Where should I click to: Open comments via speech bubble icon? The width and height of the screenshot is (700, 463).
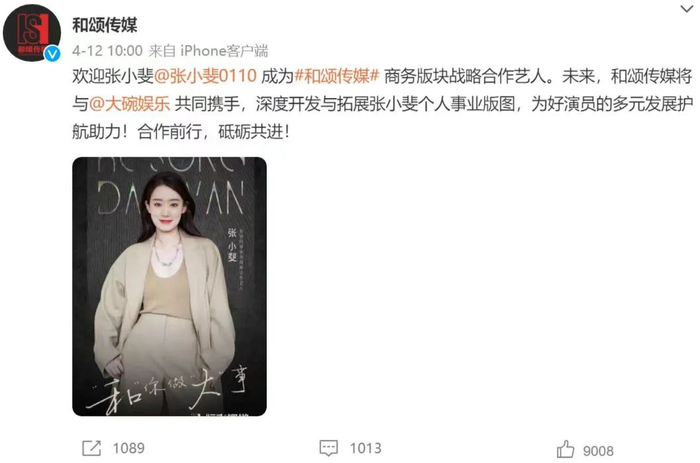(329, 448)
